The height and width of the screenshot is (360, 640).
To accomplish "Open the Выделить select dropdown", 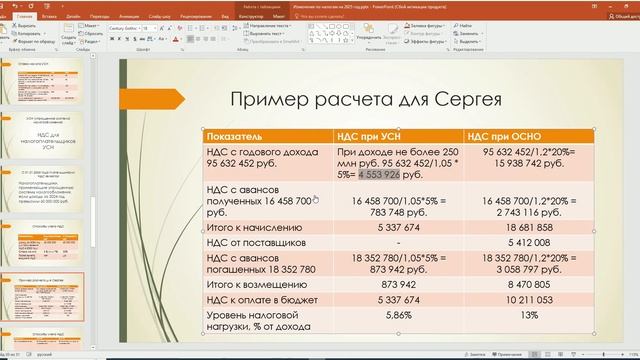I will pyautogui.click(x=467, y=41).
